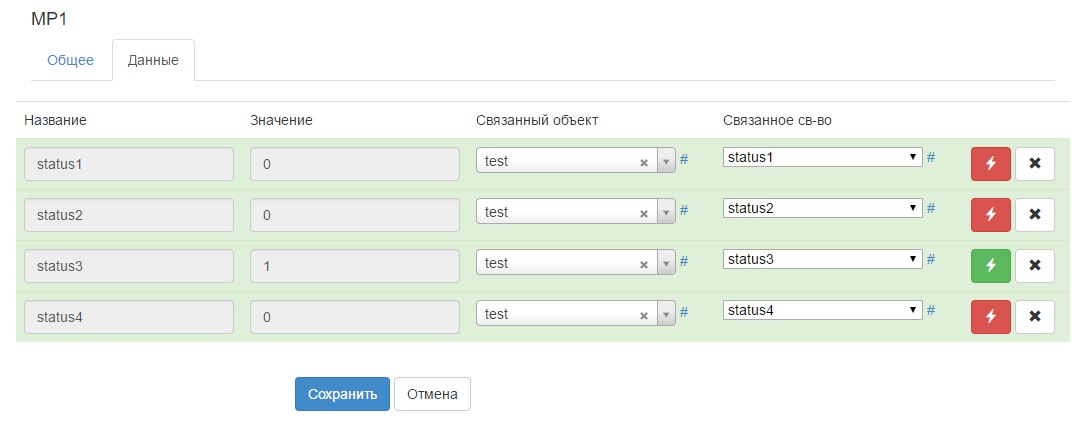Open linked property dropdown showing status4

point(822,310)
